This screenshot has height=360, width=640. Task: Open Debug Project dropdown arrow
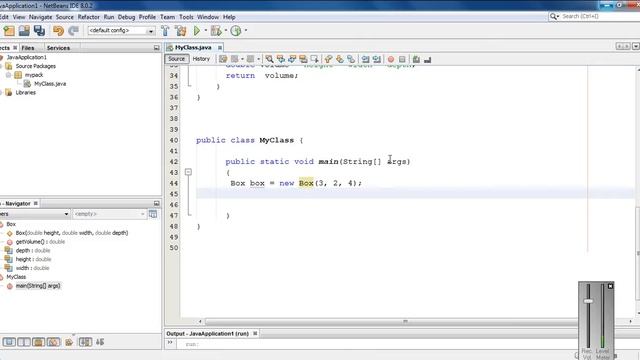(226, 30)
